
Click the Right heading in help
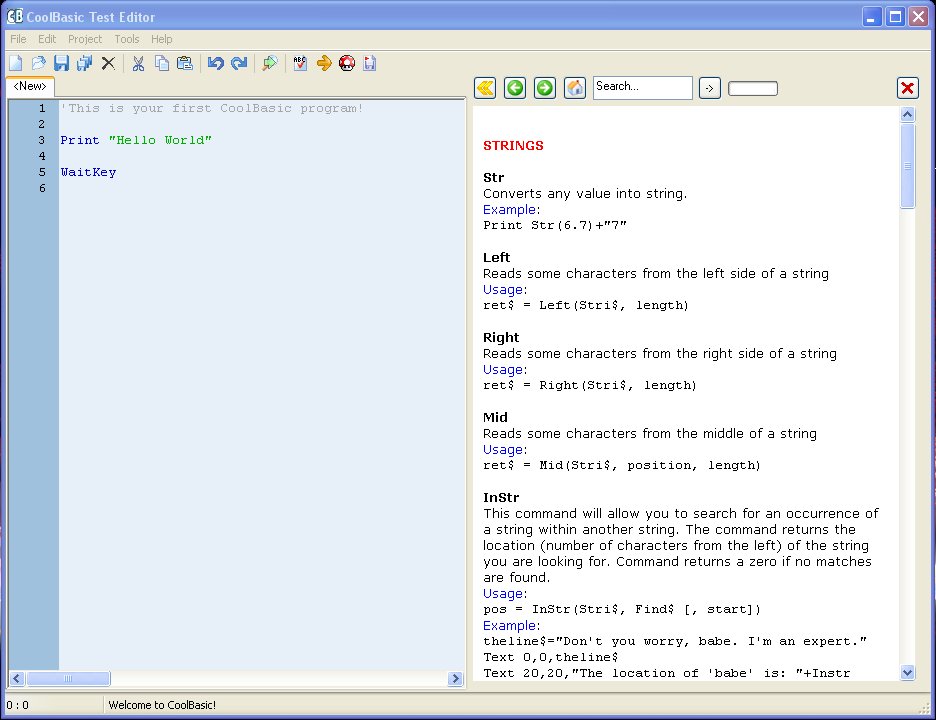pos(501,338)
